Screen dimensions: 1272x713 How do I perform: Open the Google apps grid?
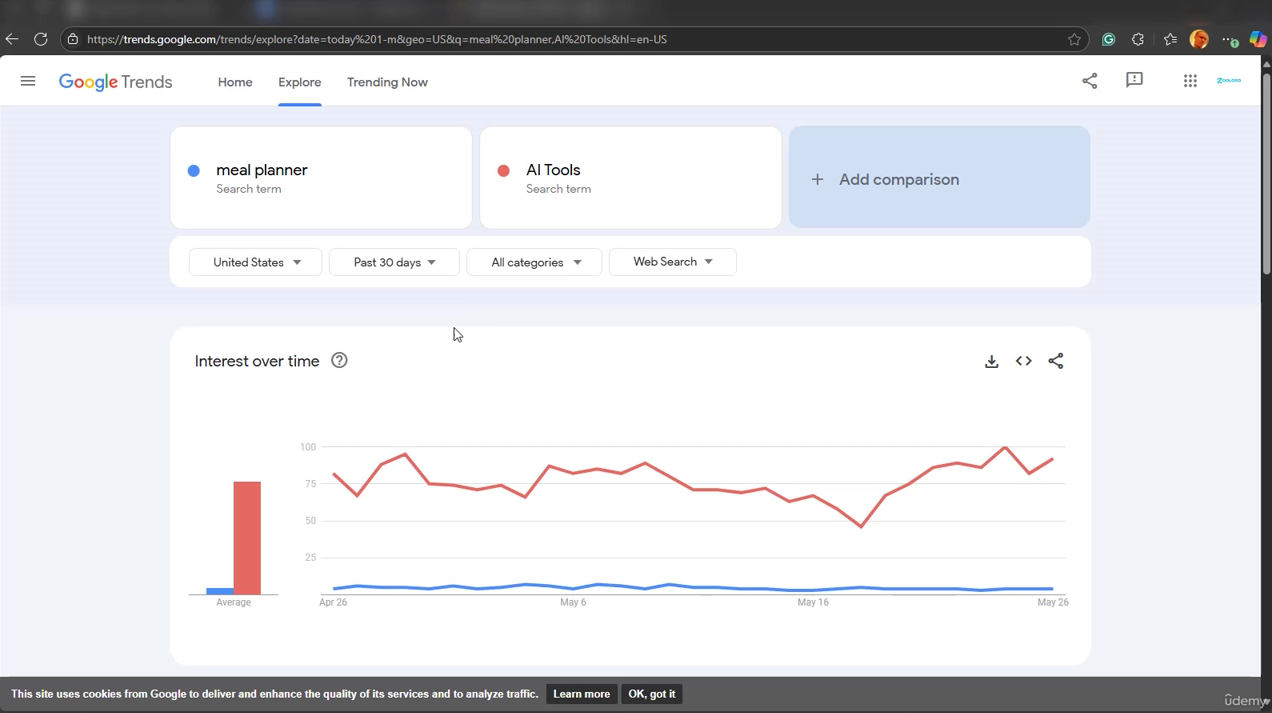click(x=1190, y=81)
